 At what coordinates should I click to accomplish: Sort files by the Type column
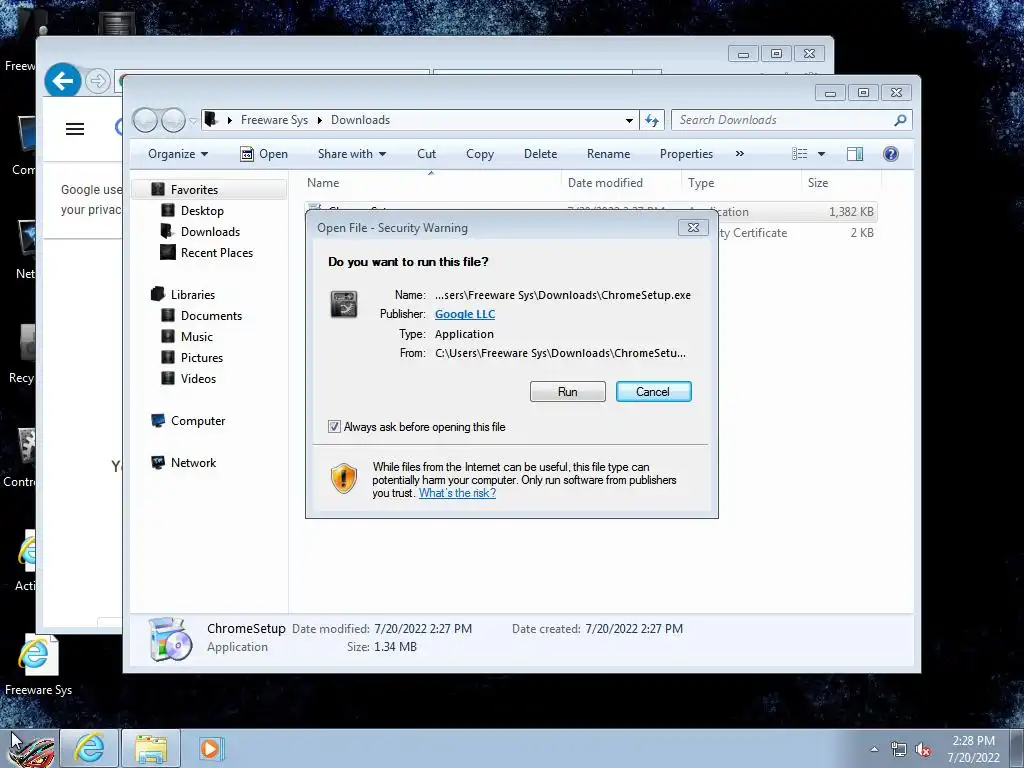pos(741,183)
